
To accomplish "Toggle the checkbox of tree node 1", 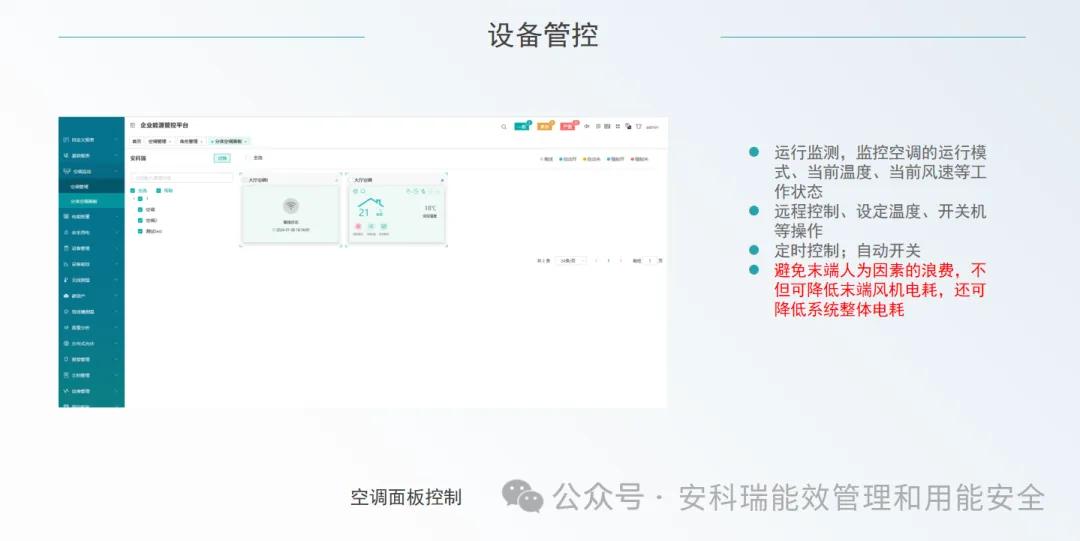I will coord(141,198).
